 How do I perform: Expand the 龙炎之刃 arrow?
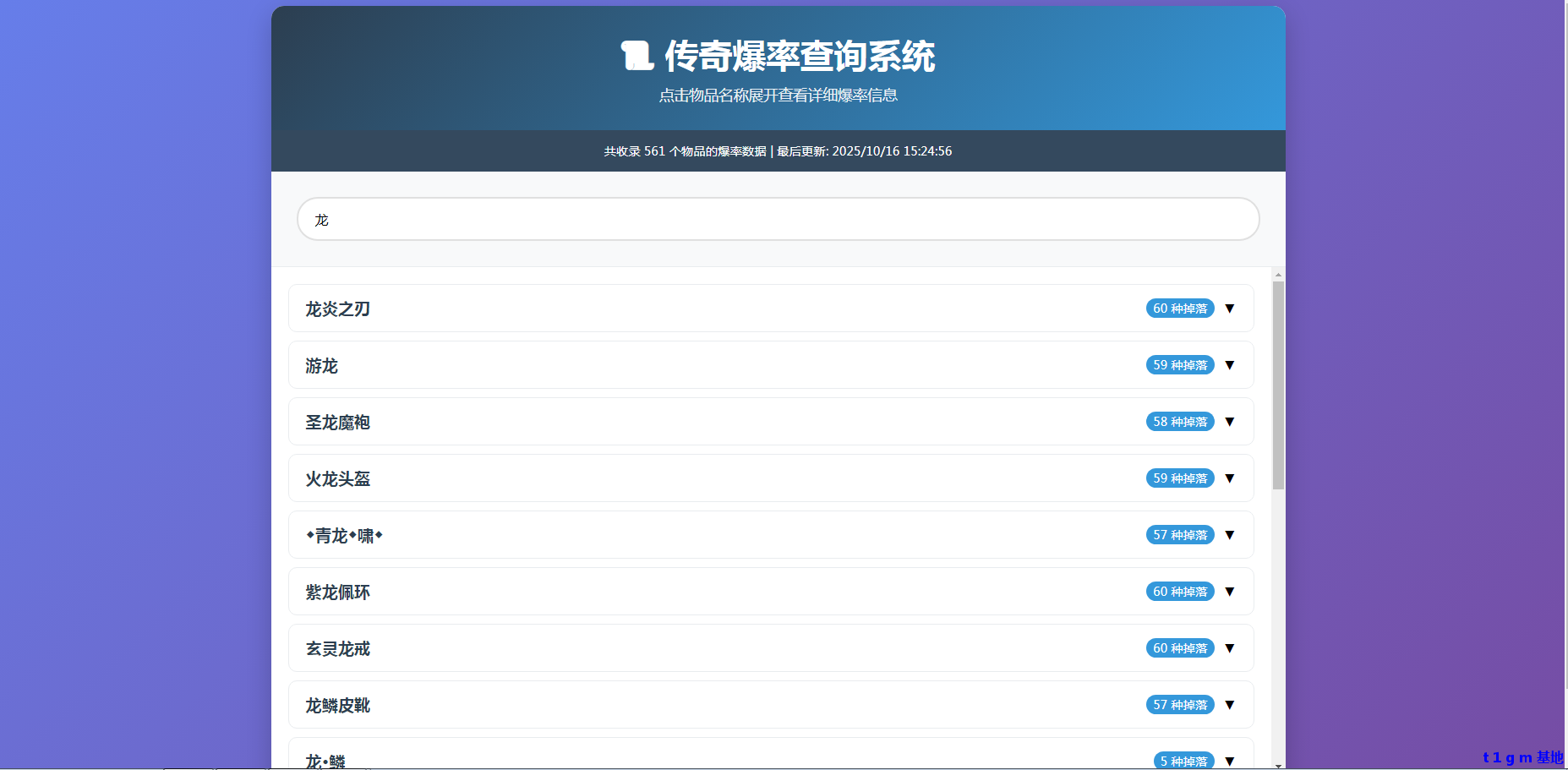tap(1230, 309)
